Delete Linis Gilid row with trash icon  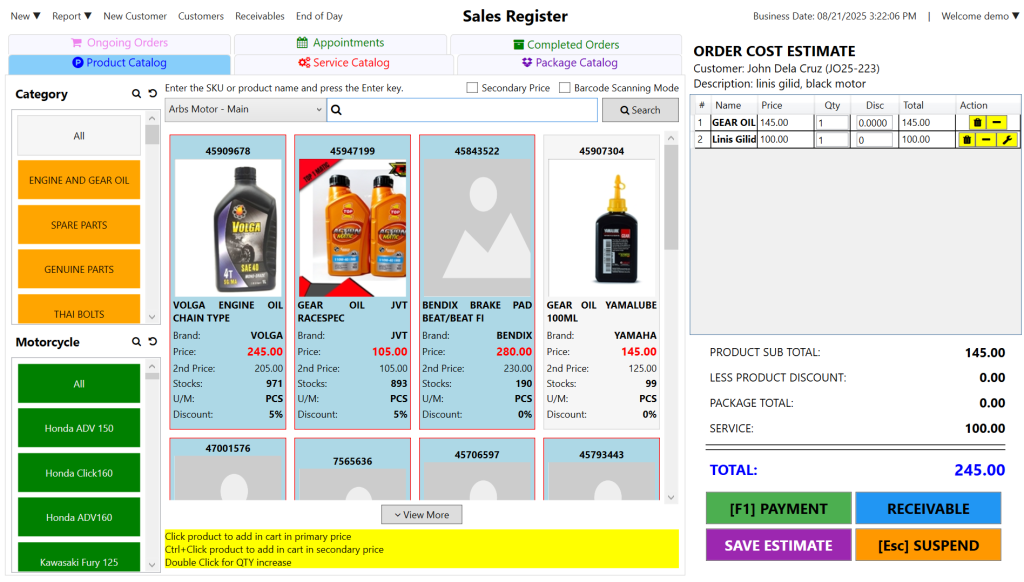coord(968,139)
